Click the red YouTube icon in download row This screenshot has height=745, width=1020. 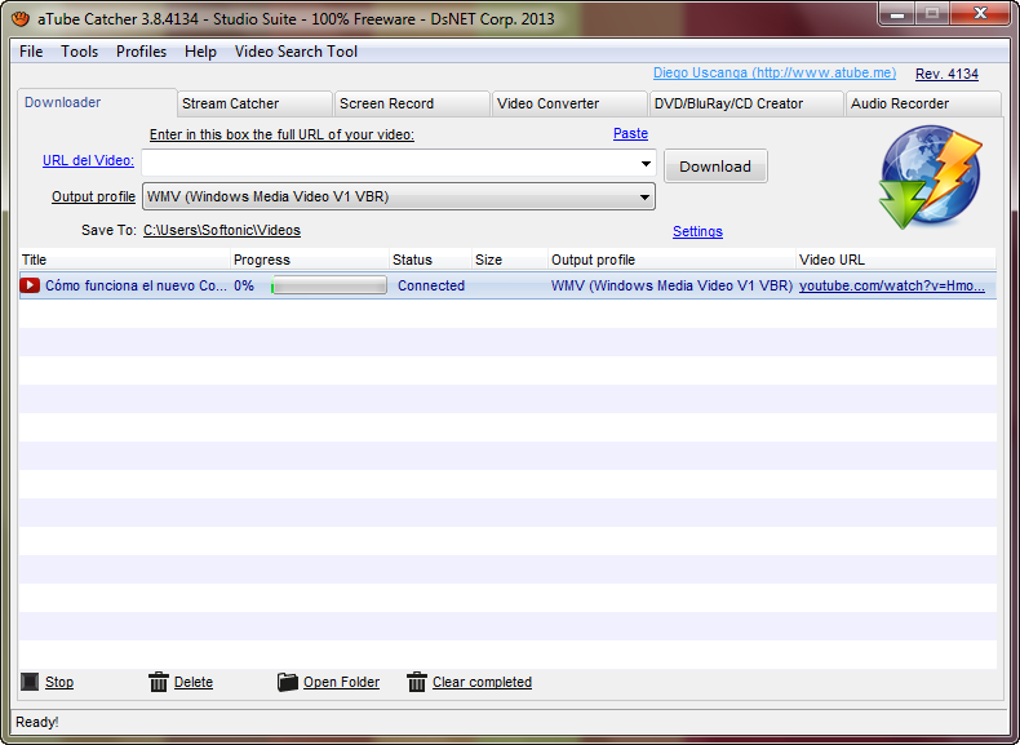[30, 285]
